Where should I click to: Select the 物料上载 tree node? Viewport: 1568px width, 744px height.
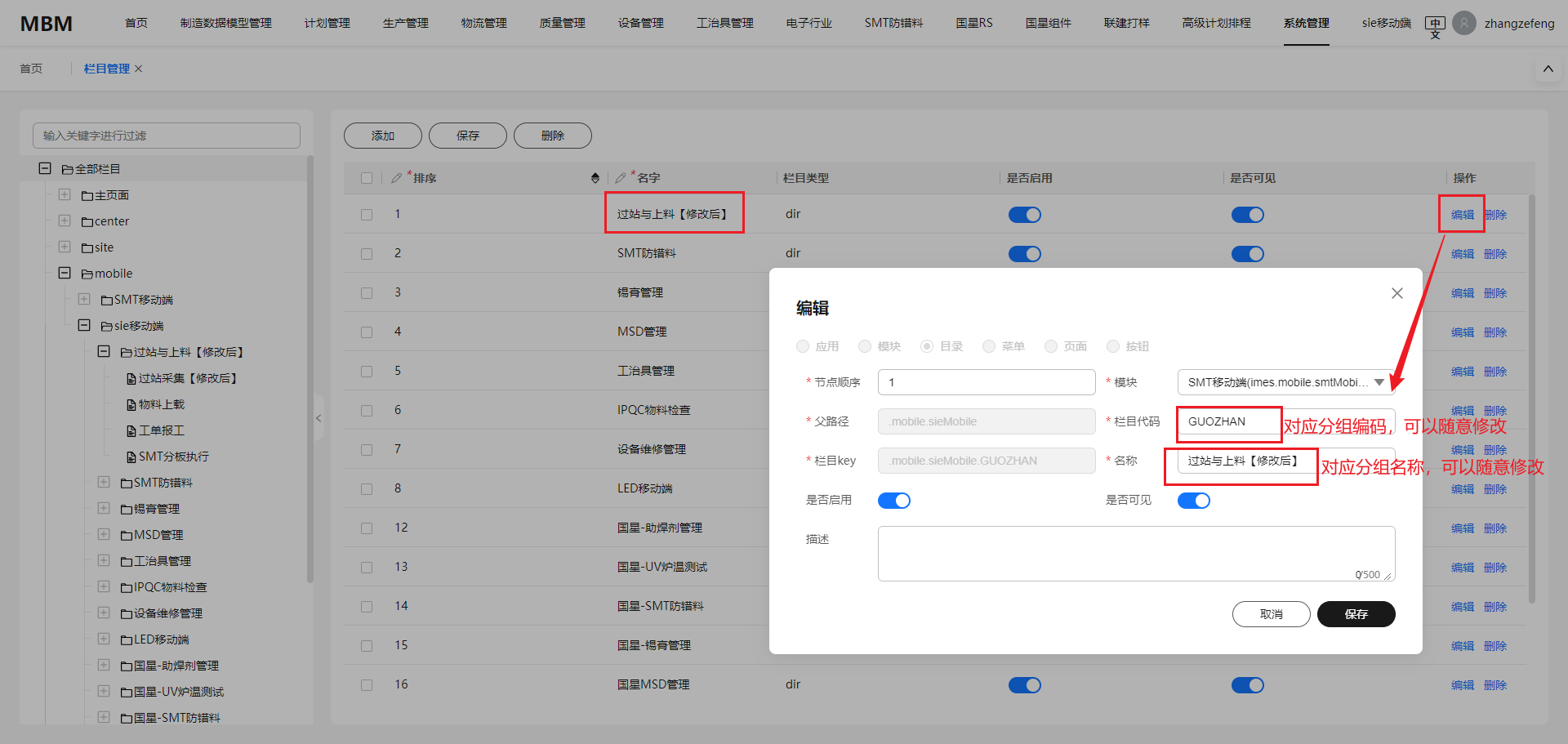[155, 404]
